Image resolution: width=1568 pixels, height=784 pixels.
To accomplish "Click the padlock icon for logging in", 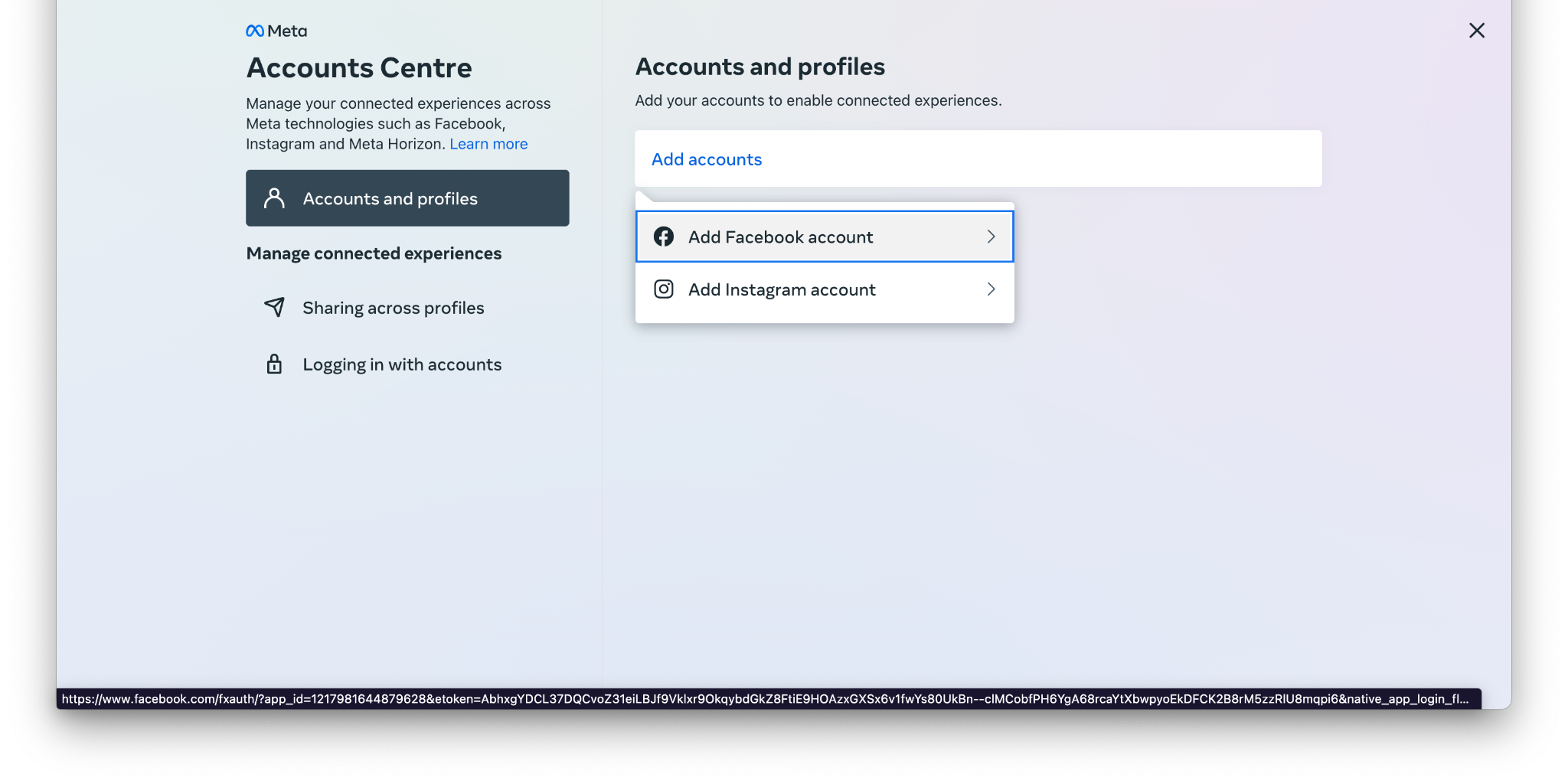I will point(274,364).
